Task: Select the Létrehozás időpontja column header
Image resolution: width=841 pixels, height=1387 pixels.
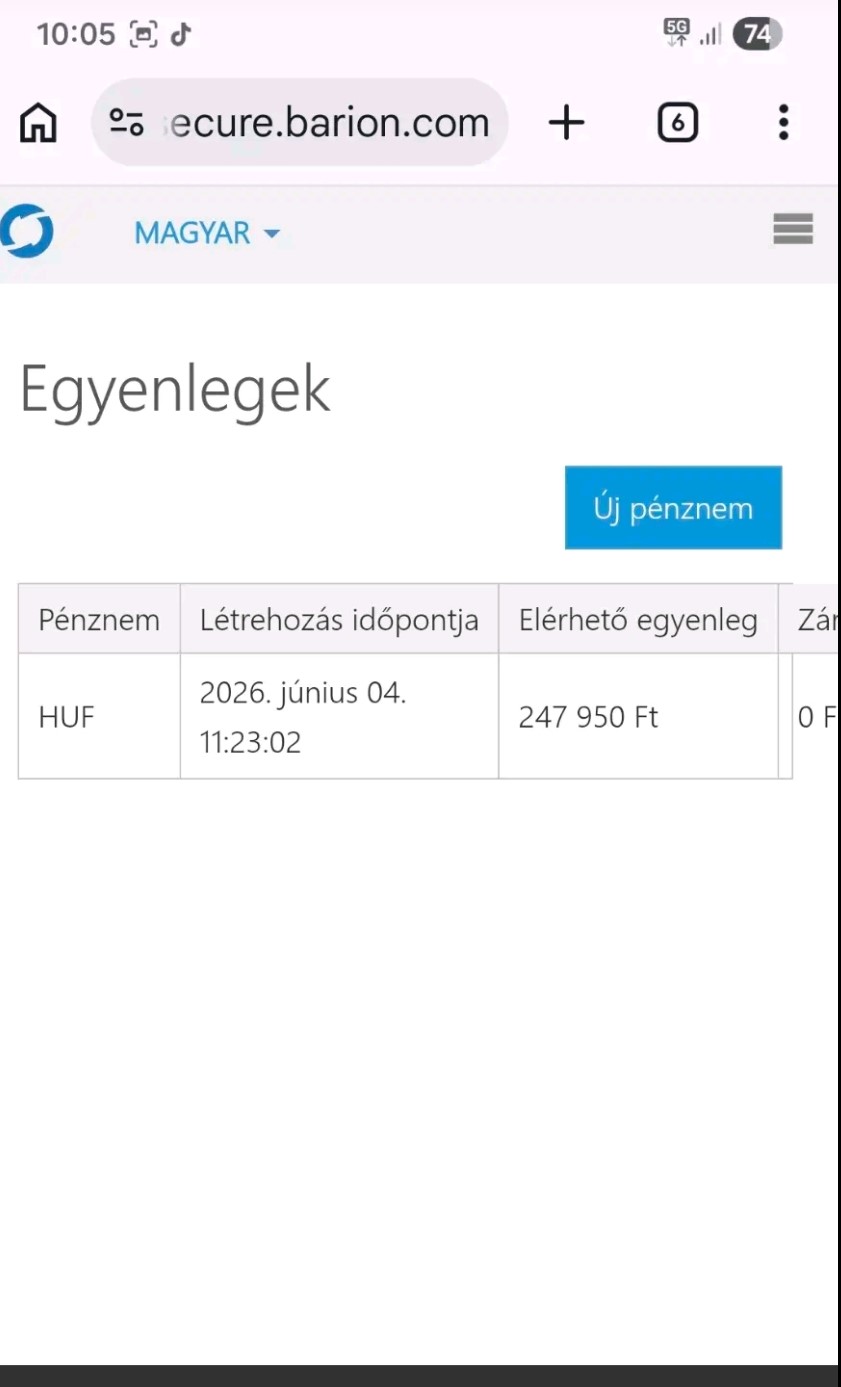Action: tap(339, 619)
